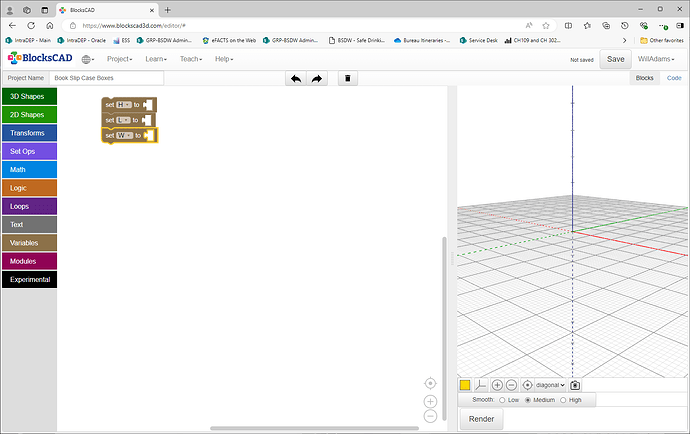
Task: Open the Modules block category
Action: click(x=29, y=261)
